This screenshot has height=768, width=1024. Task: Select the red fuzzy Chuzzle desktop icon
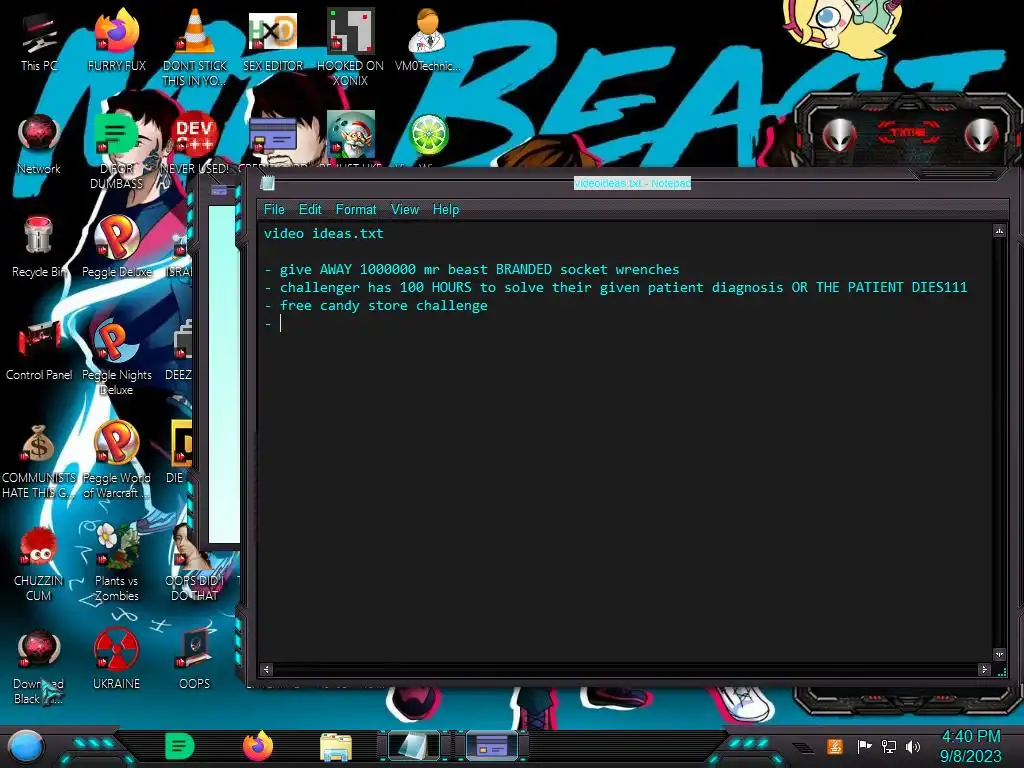click(x=39, y=564)
